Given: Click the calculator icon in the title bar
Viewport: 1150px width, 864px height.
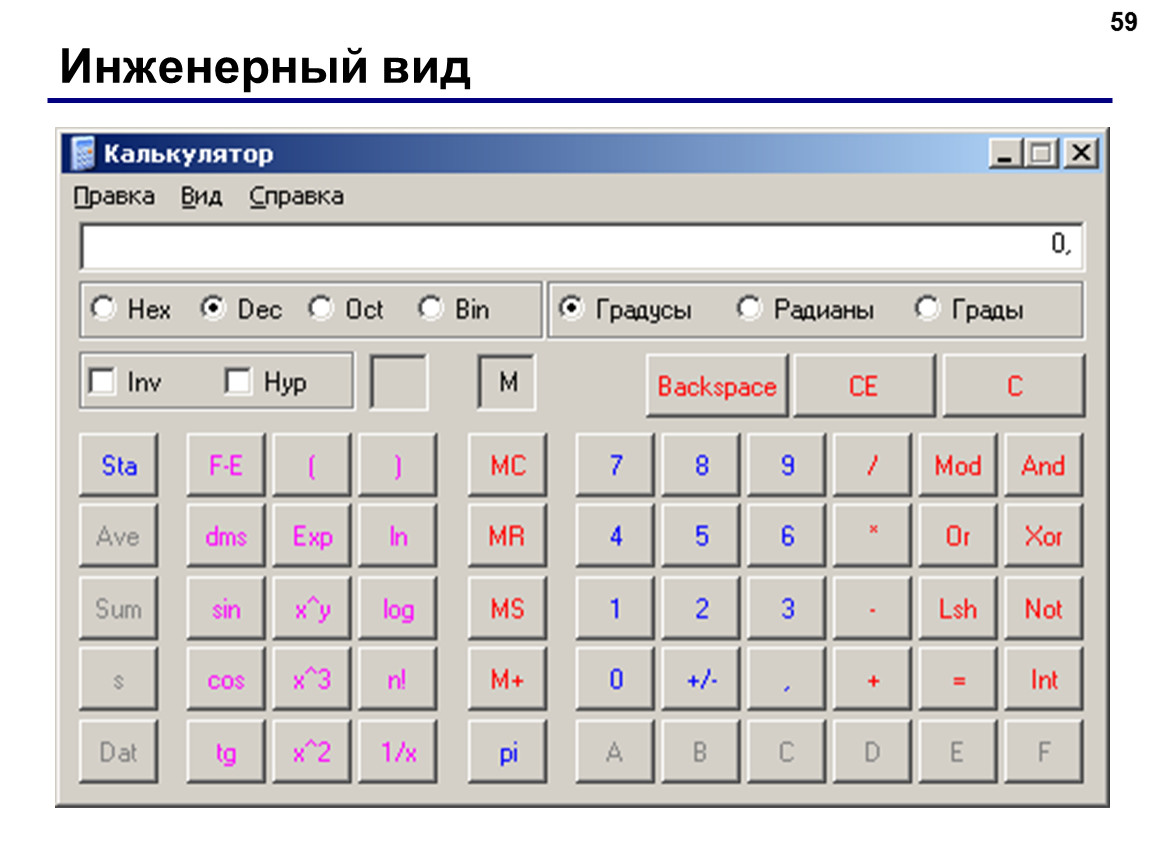Looking at the screenshot, I should click(x=83, y=153).
